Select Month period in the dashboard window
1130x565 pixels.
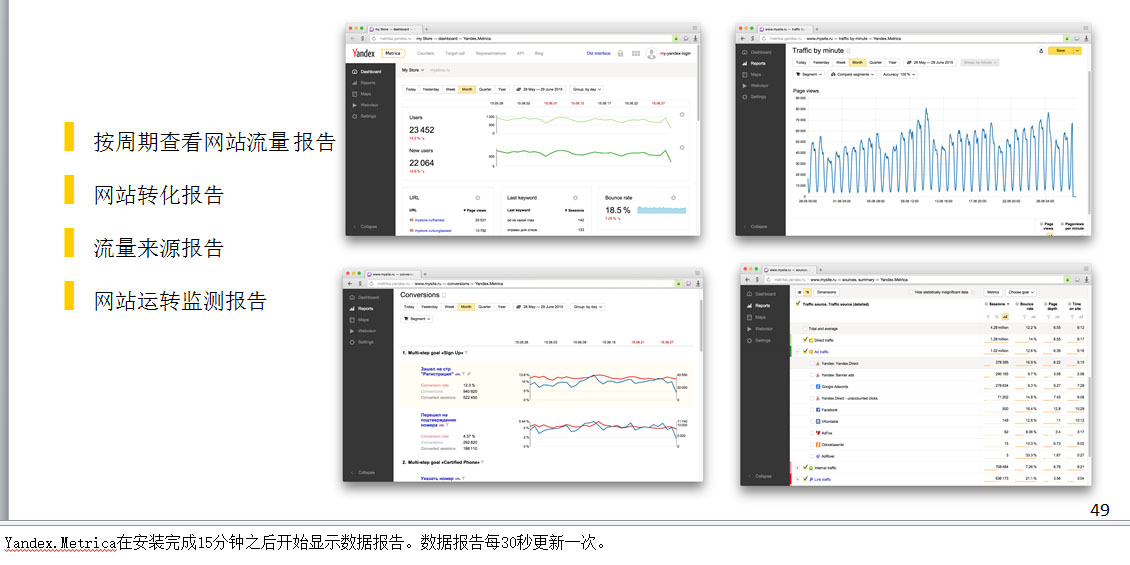point(467,89)
